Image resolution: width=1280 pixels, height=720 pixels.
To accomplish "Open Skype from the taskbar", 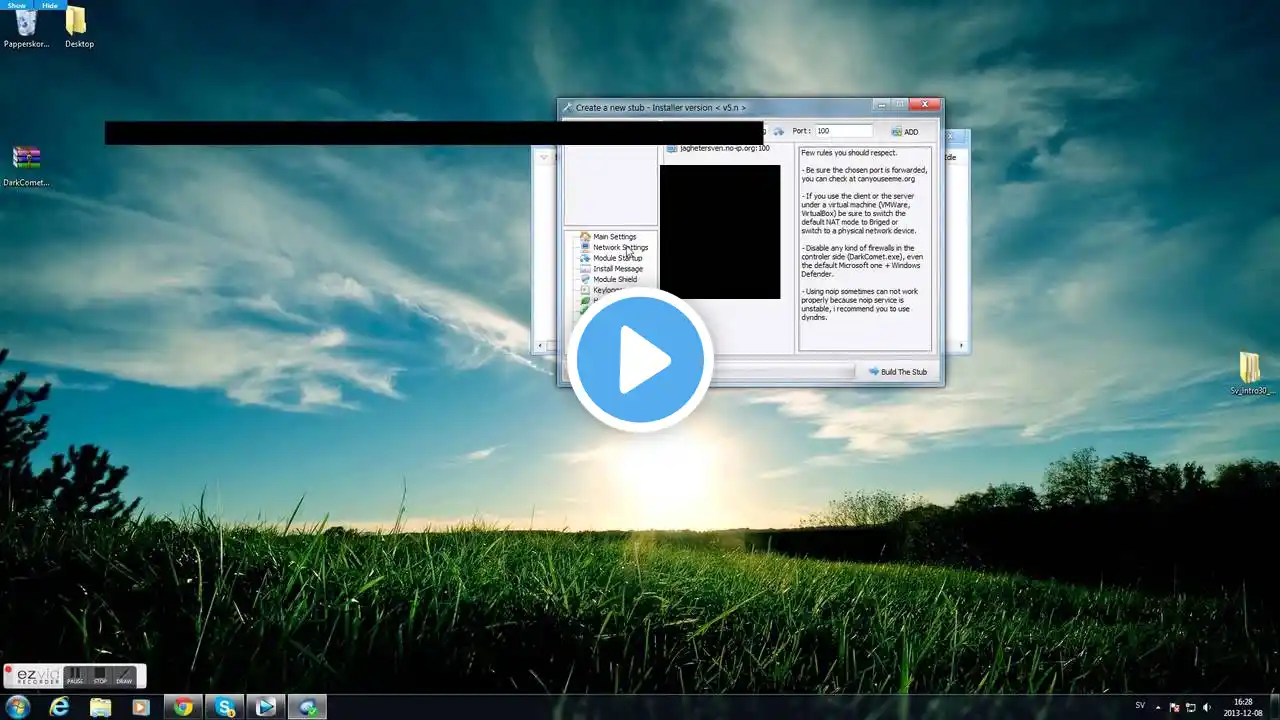I will (x=225, y=707).
